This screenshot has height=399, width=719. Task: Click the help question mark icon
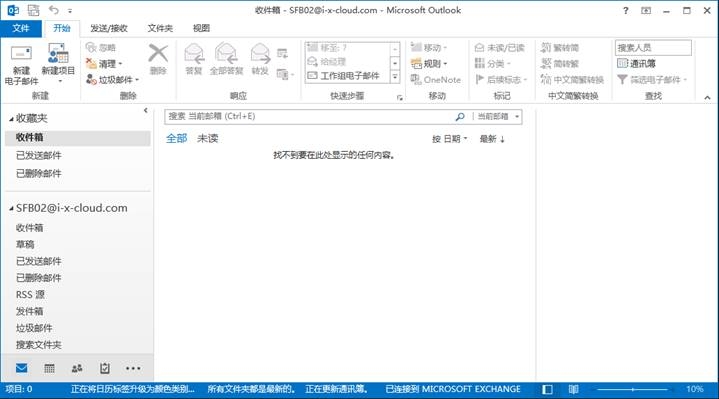coord(625,10)
